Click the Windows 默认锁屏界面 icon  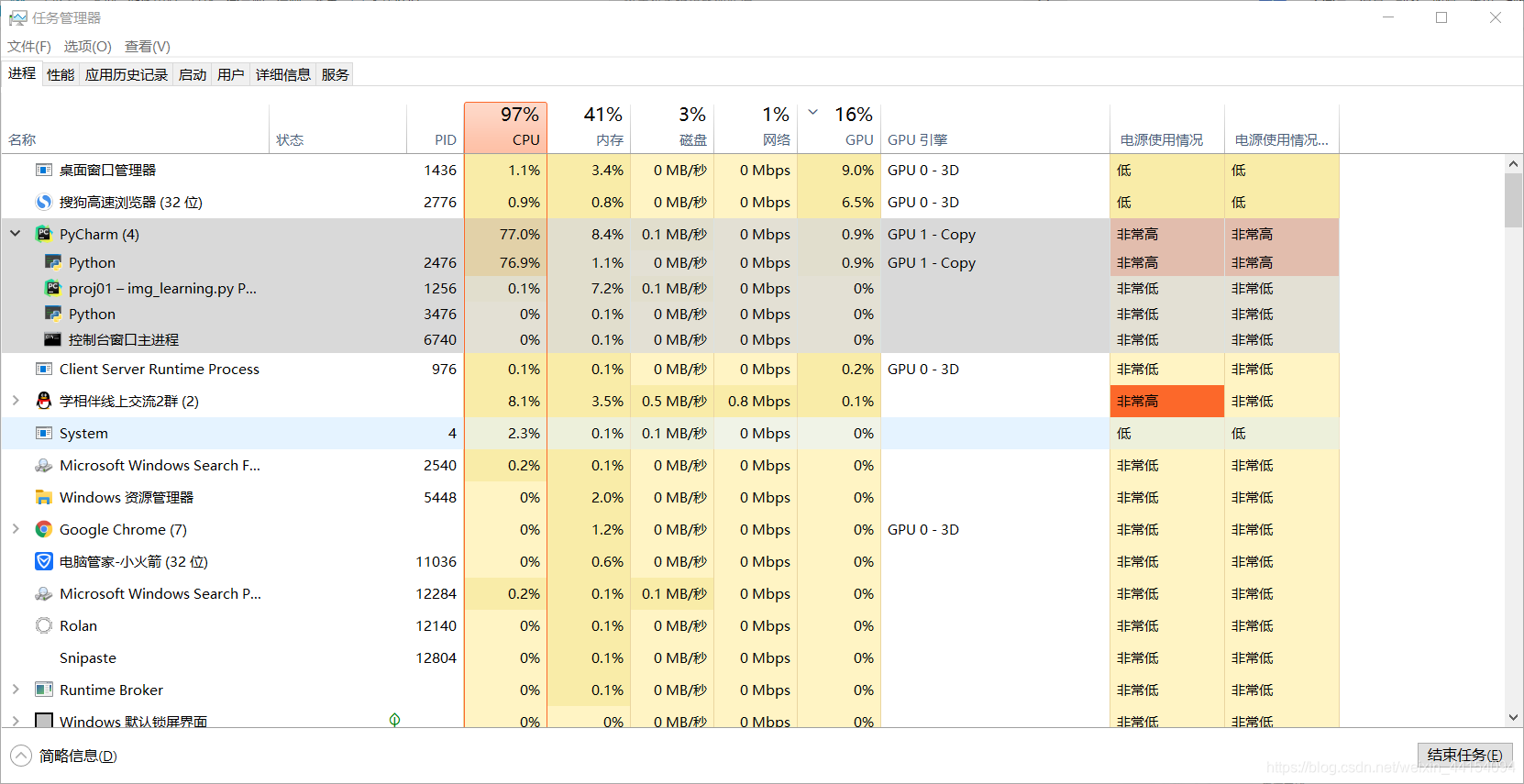click(x=43, y=721)
